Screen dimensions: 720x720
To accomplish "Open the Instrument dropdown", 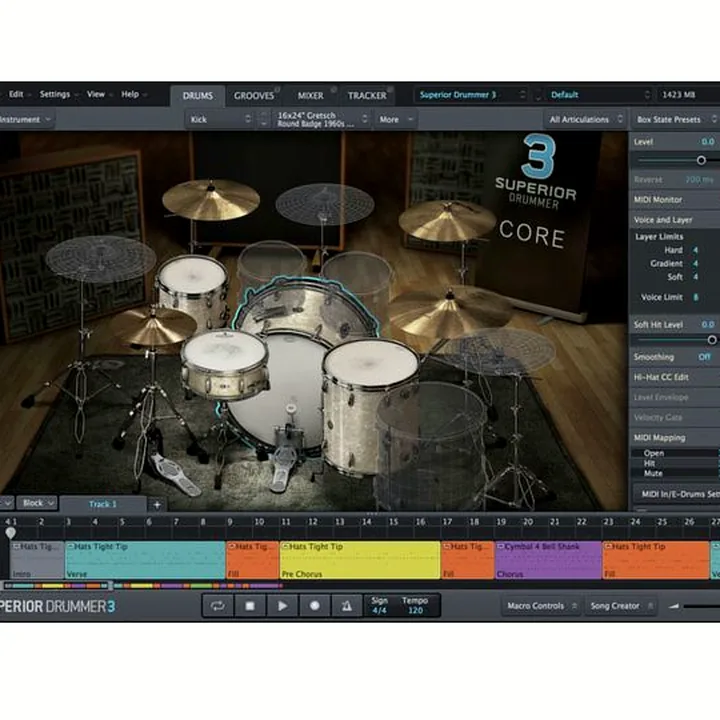I will [25, 119].
